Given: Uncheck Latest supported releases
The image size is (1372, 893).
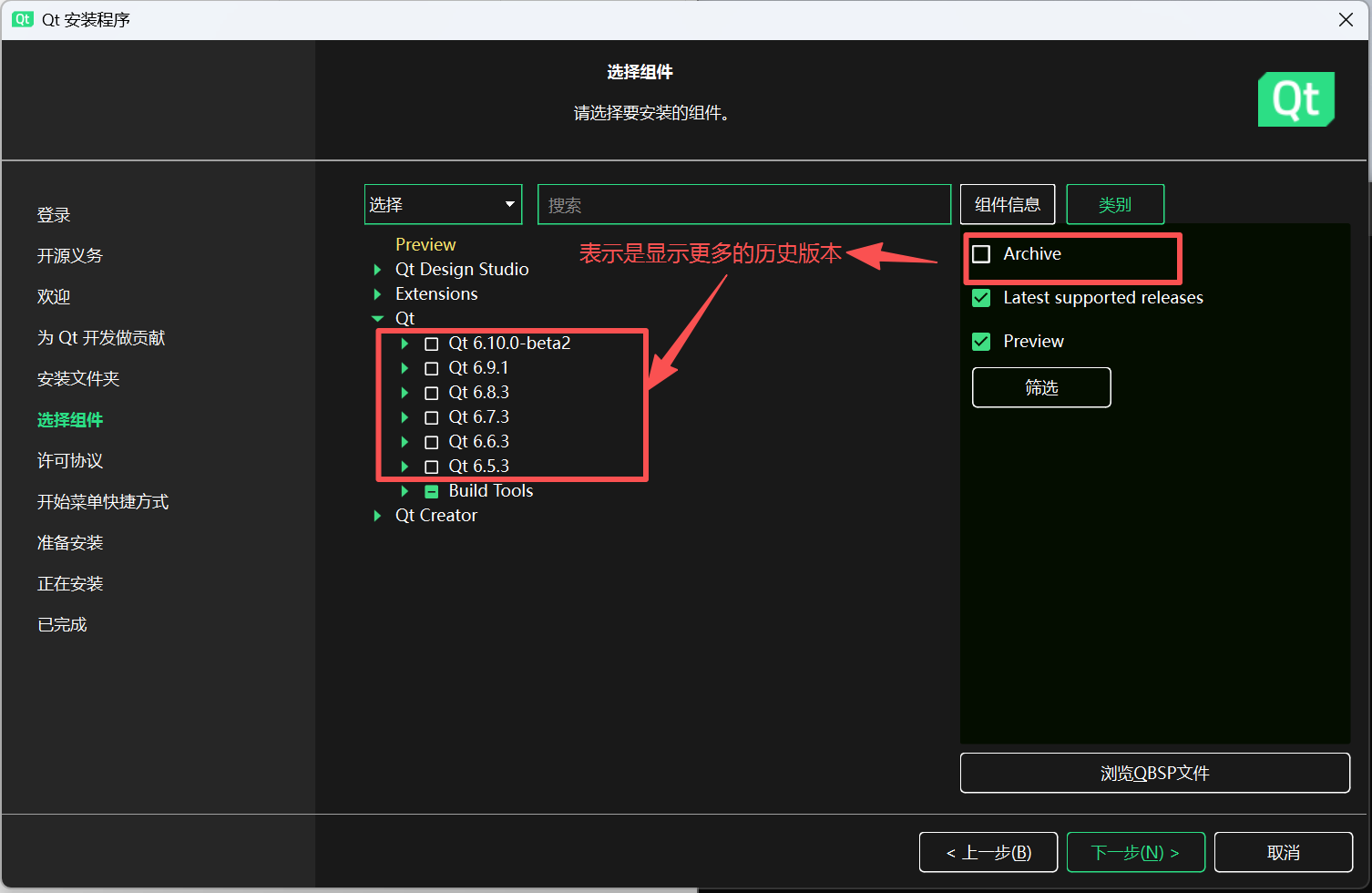Looking at the screenshot, I should [981, 298].
